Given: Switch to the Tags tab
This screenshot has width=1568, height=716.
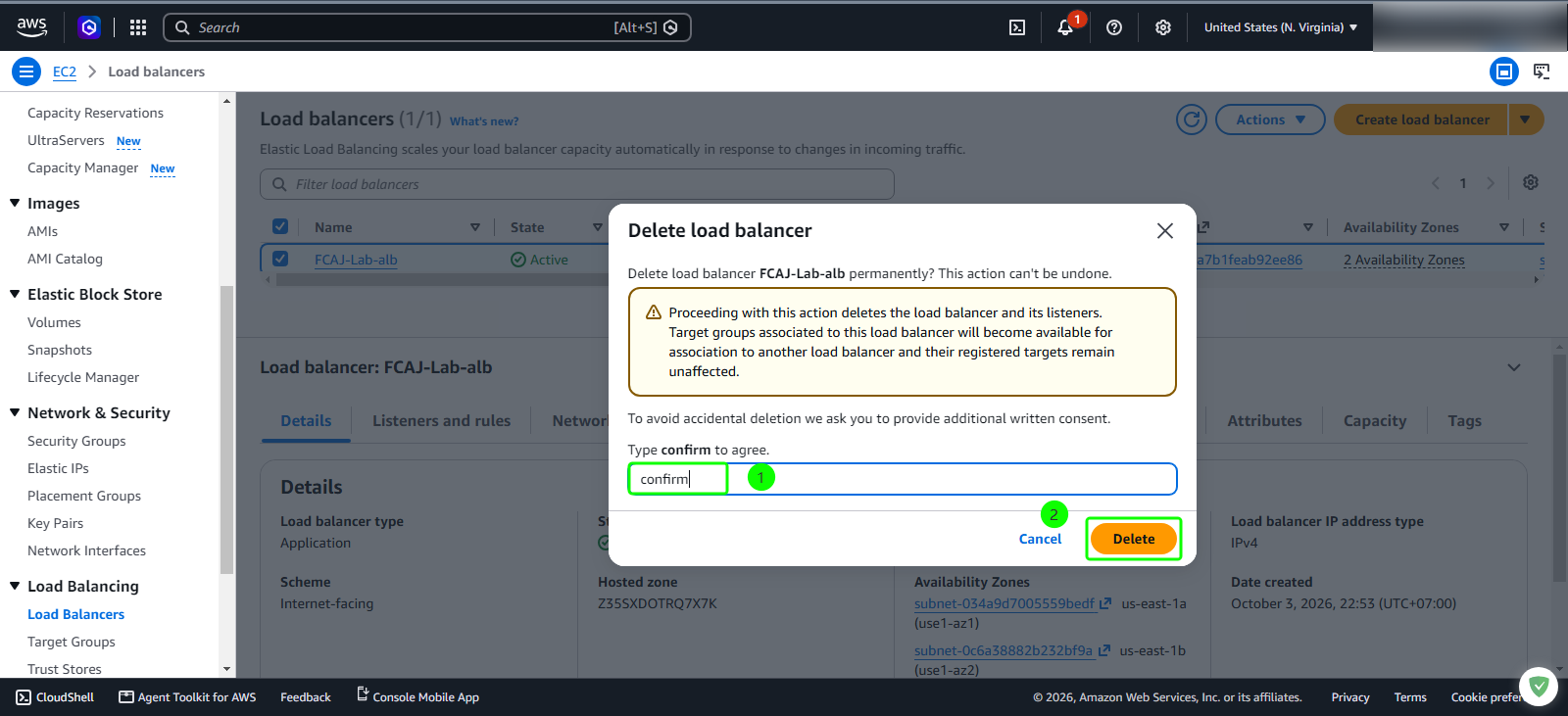Looking at the screenshot, I should pyautogui.click(x=1465, y=421).
